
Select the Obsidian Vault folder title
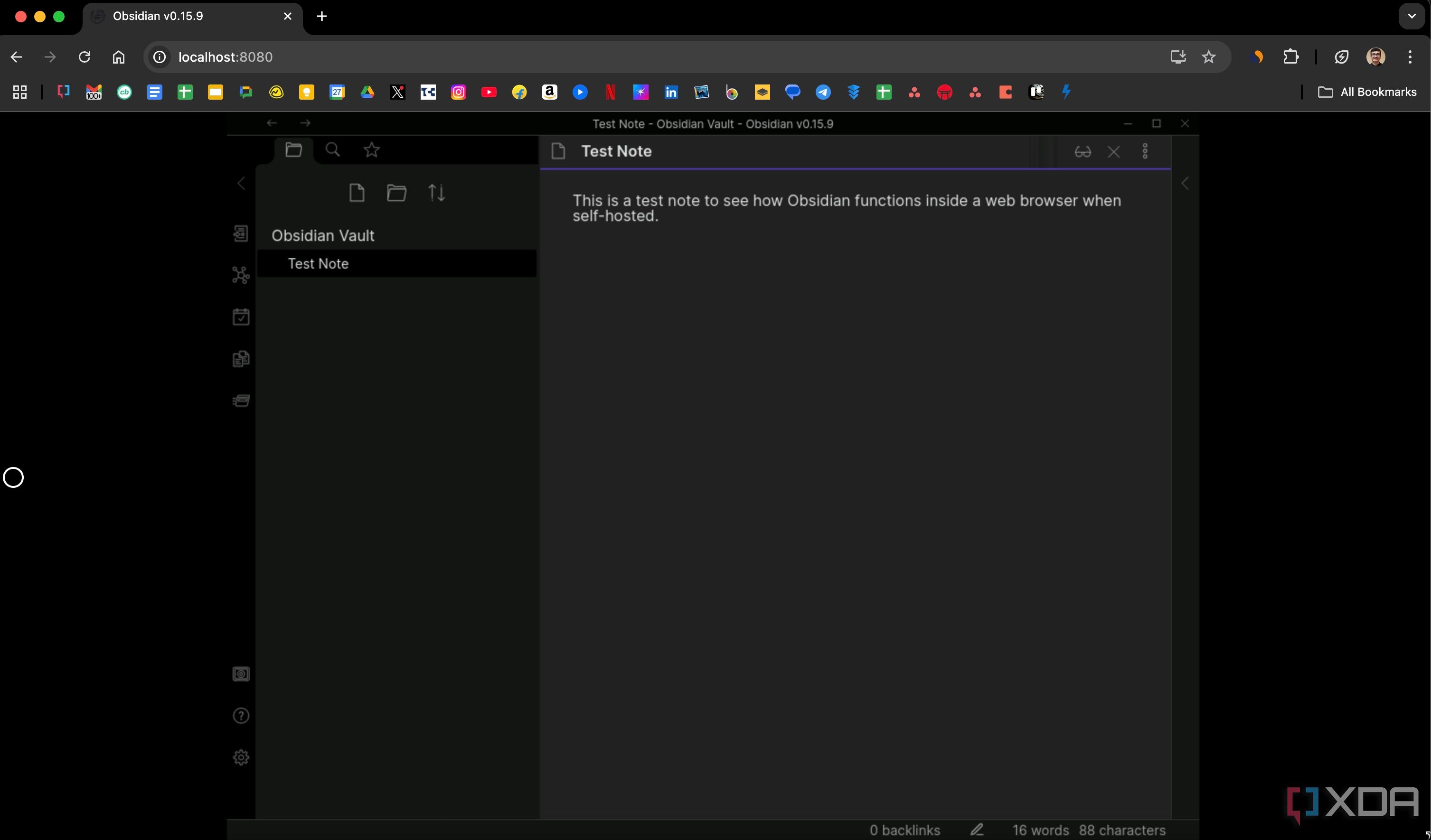click(322, 235)
